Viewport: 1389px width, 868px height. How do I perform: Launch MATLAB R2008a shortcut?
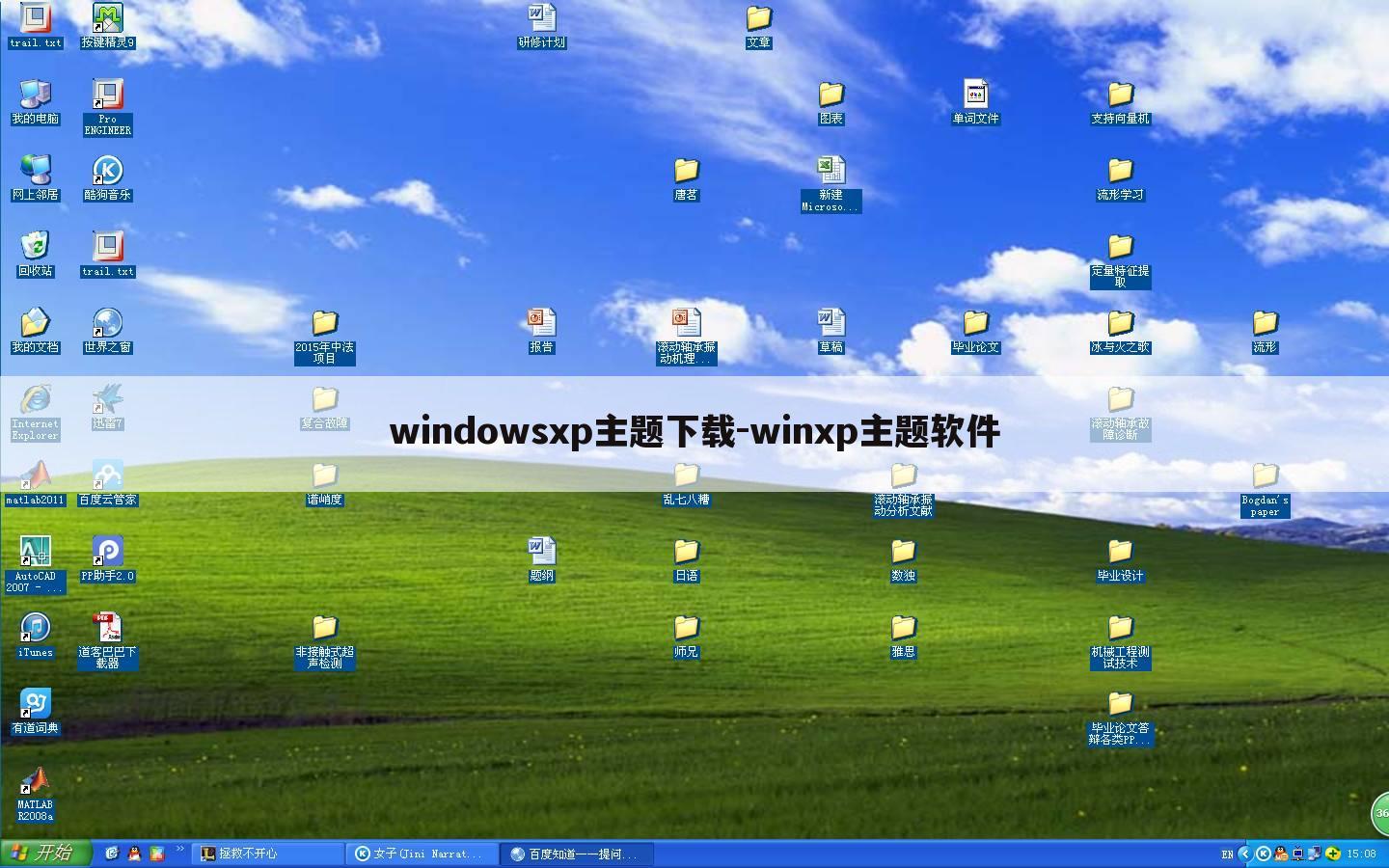pyautogui.click(x=35, y=793)
